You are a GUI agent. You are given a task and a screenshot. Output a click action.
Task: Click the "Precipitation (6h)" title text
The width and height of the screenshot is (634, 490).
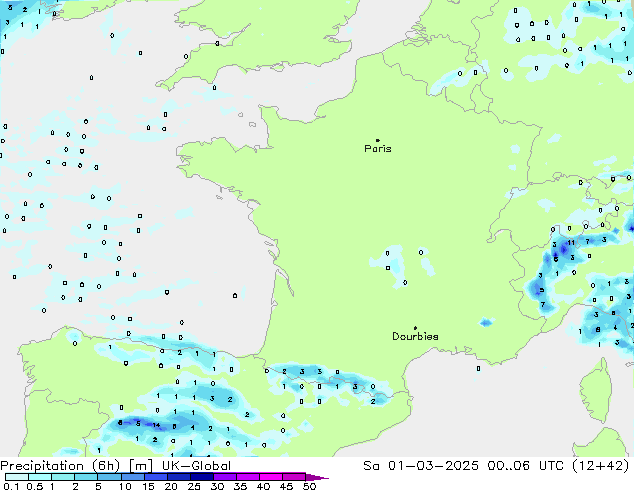pyautogui.click(x=60, y=466)
